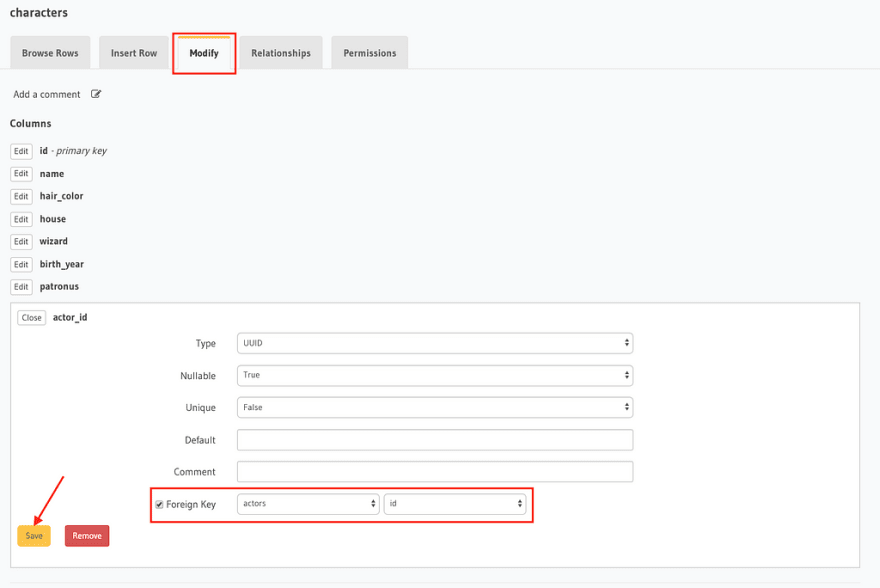Open the Browse Rows tab
Image resolution: width=880 pixels, height=588 pixels.
50,53
